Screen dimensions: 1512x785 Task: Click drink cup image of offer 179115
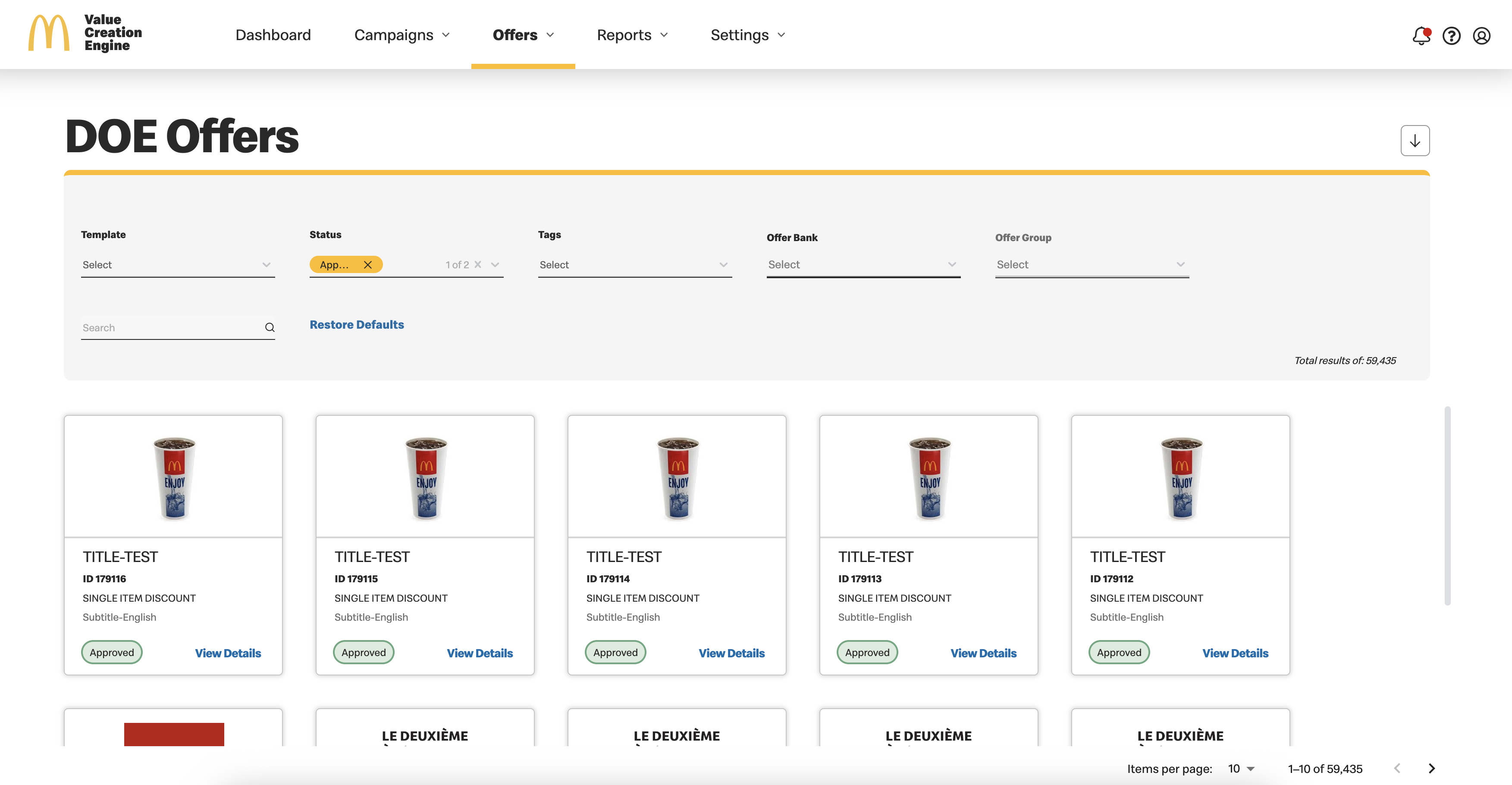tap(426, 478)
